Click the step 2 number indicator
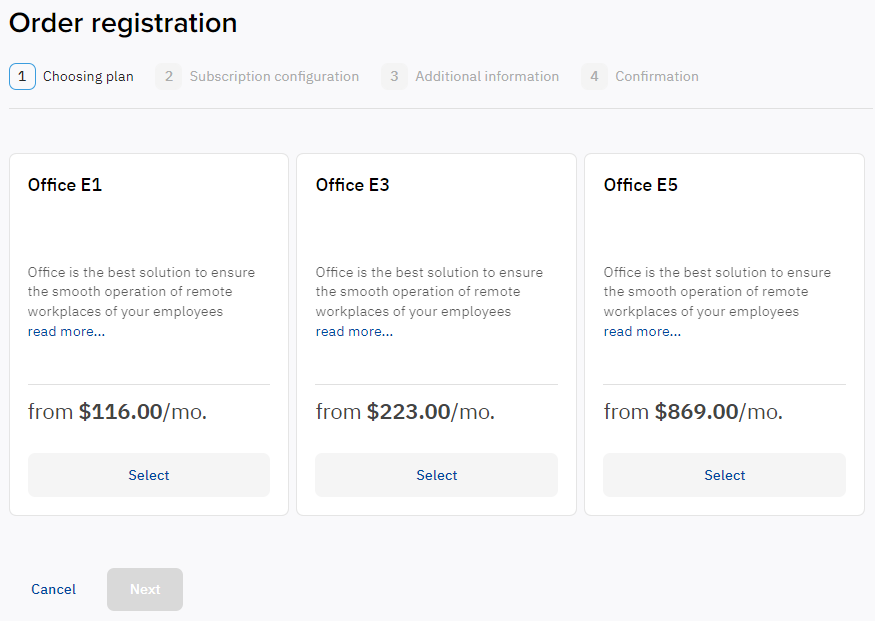 pos(168,76)
